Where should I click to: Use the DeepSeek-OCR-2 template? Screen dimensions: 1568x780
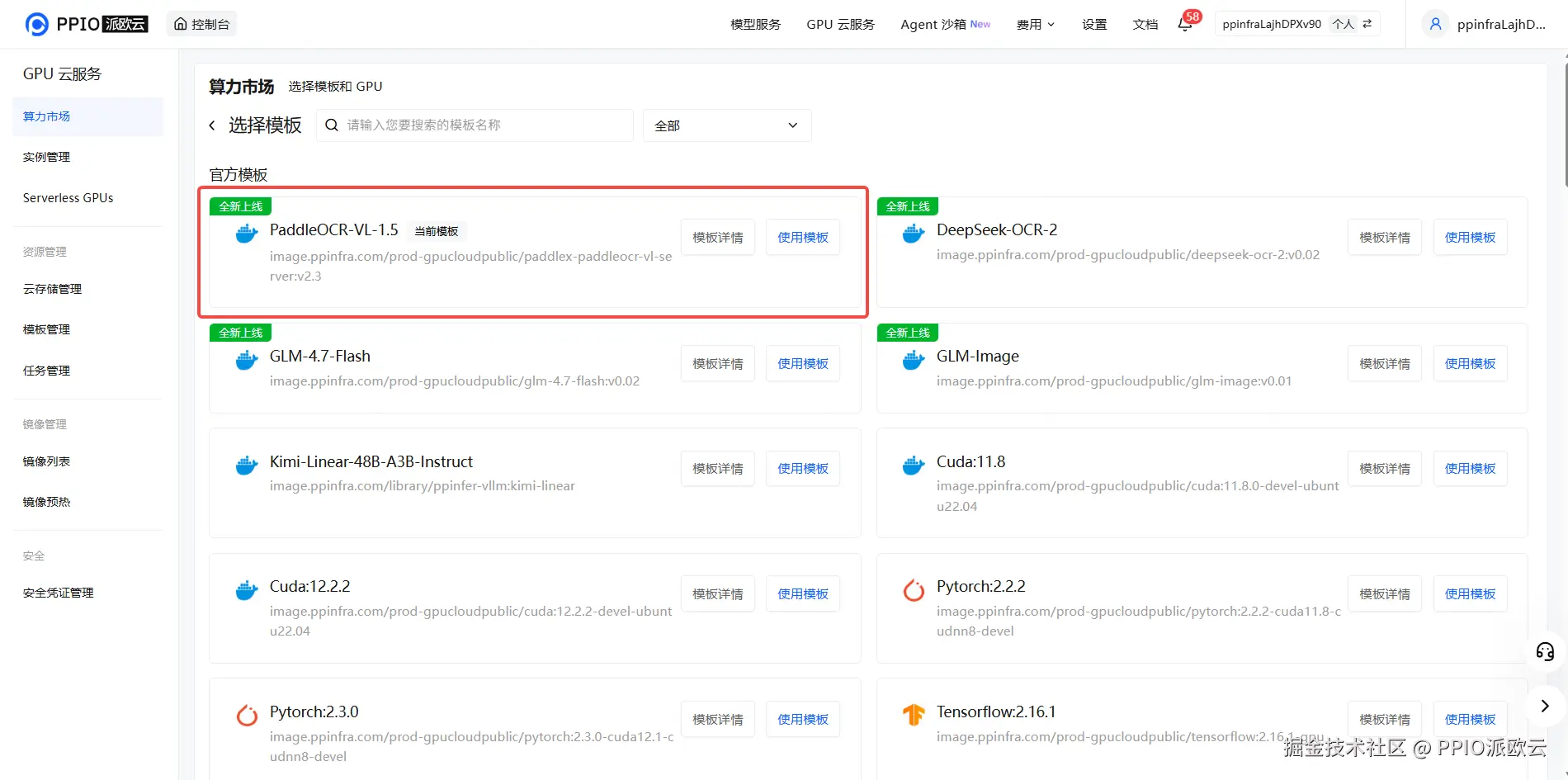pos(1470,238)
